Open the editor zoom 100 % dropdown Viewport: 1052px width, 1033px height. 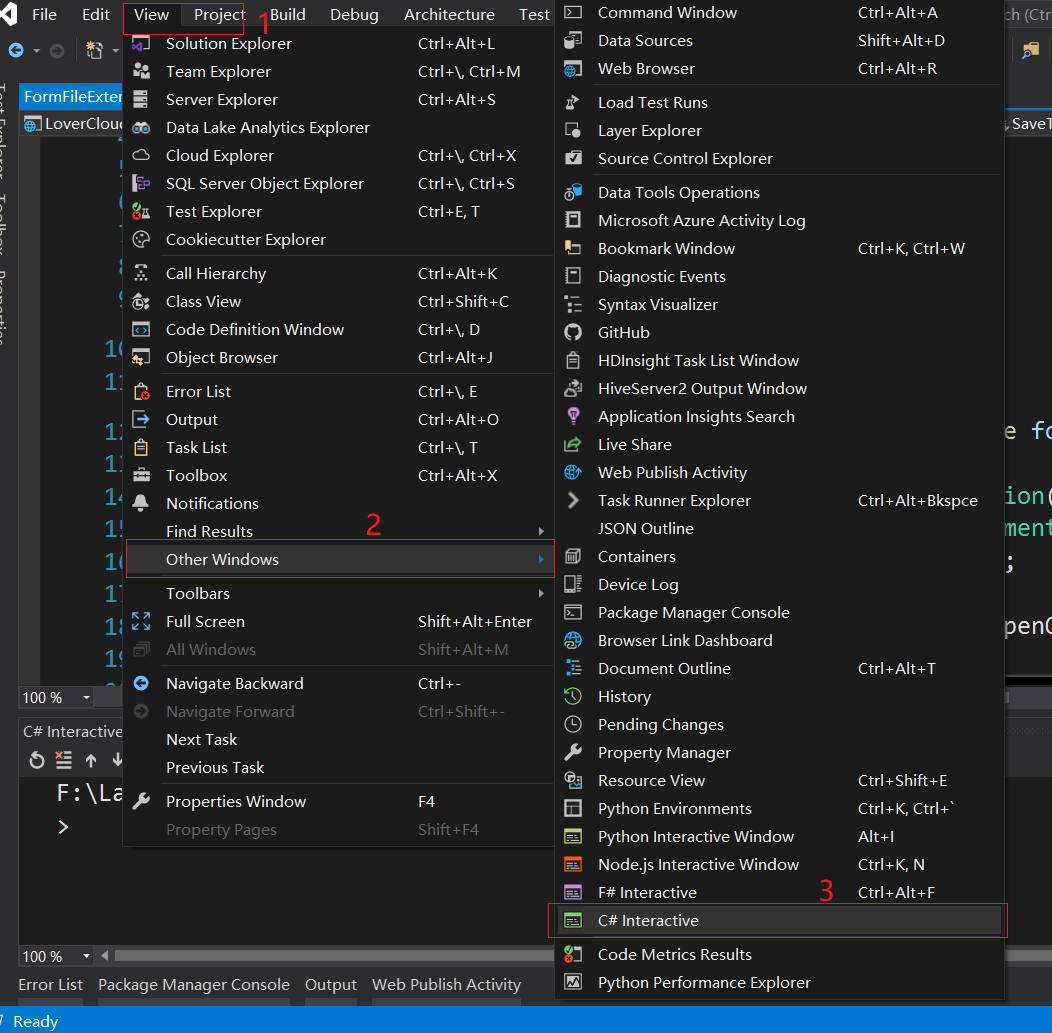pyautogui.click(x=87, y=698)
